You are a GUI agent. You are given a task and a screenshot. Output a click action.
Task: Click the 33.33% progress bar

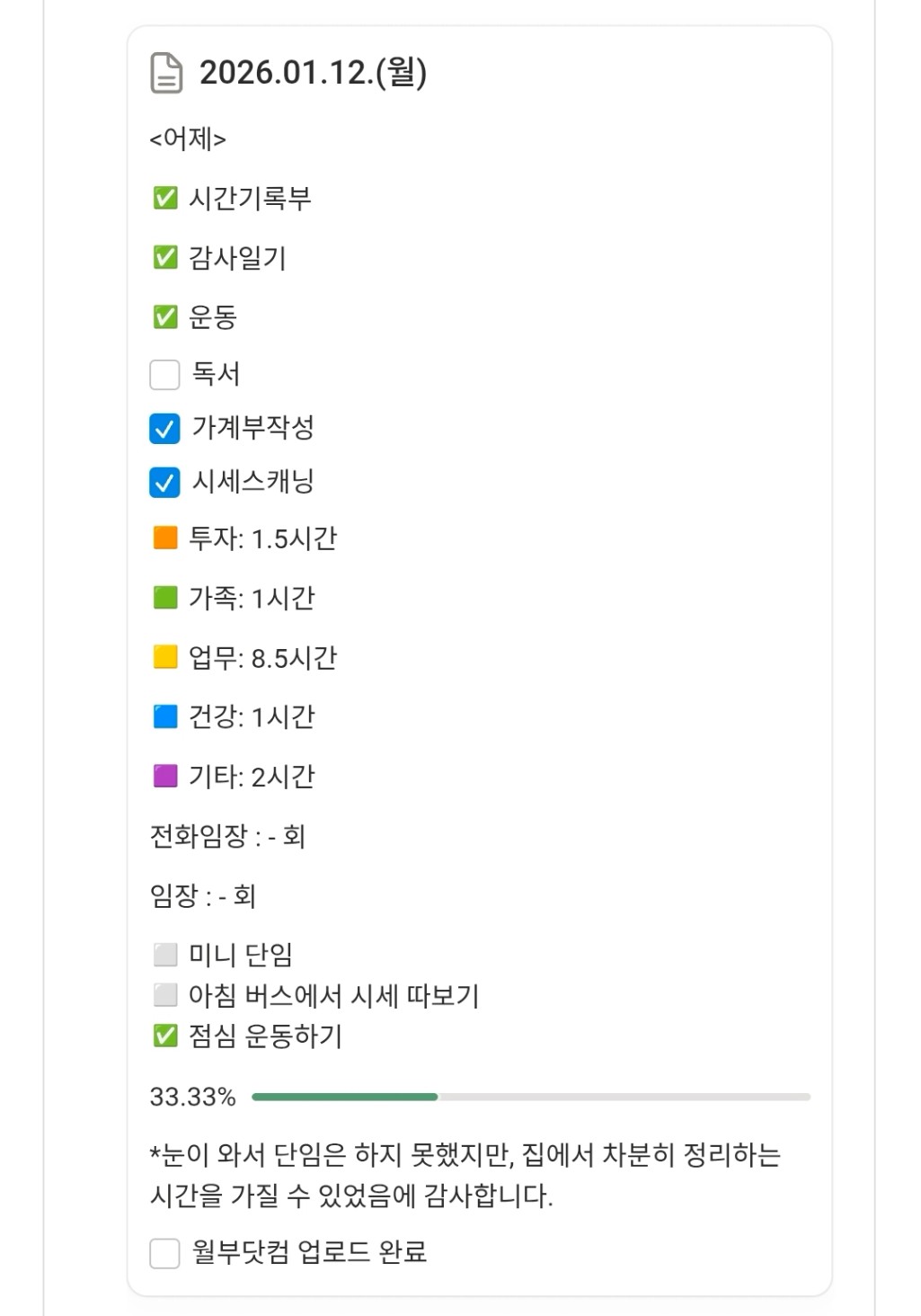(530, 1097)
